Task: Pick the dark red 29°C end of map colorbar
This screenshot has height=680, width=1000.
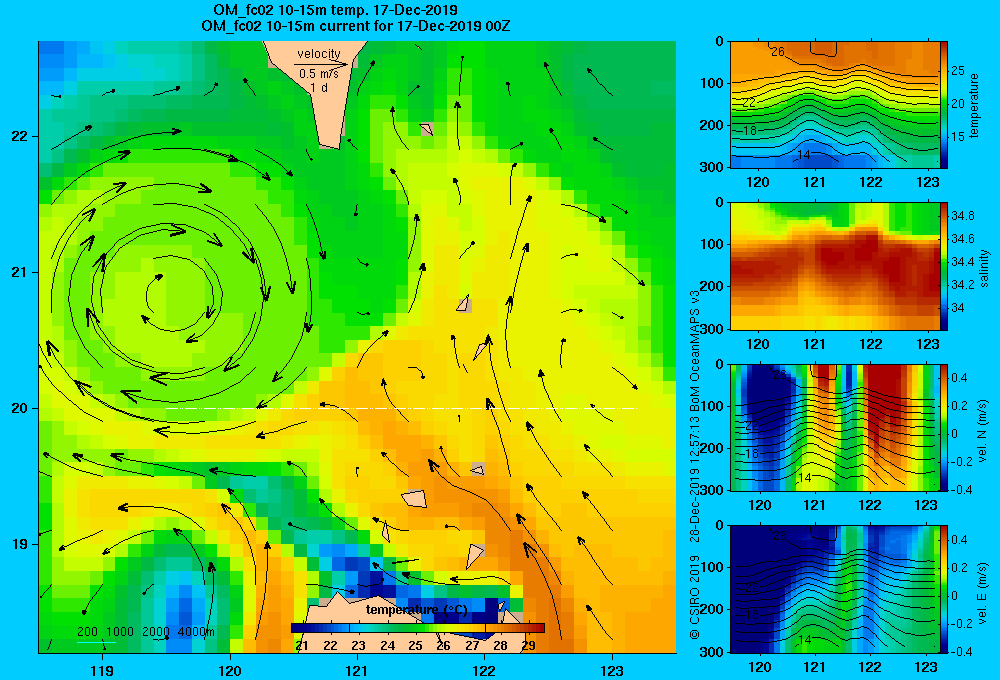Action: click(536, 628)
